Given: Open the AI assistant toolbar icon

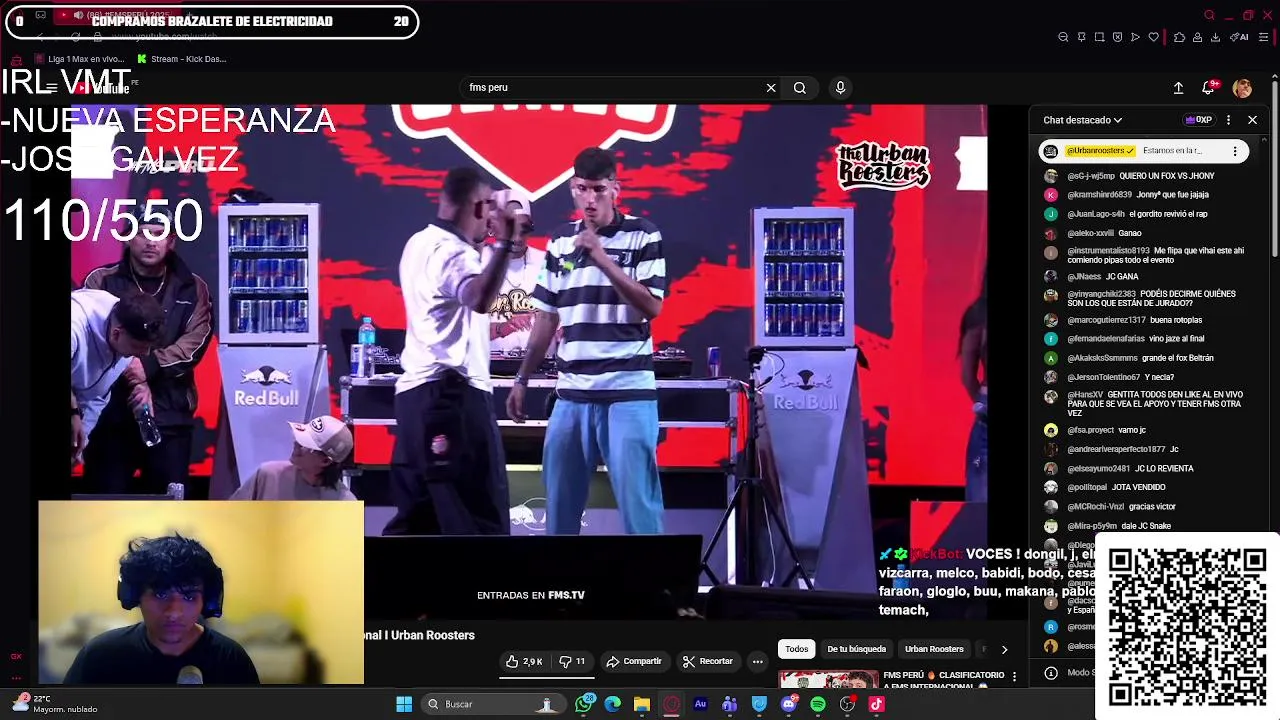Looking at the screenshot, I should pos(1240,37).
